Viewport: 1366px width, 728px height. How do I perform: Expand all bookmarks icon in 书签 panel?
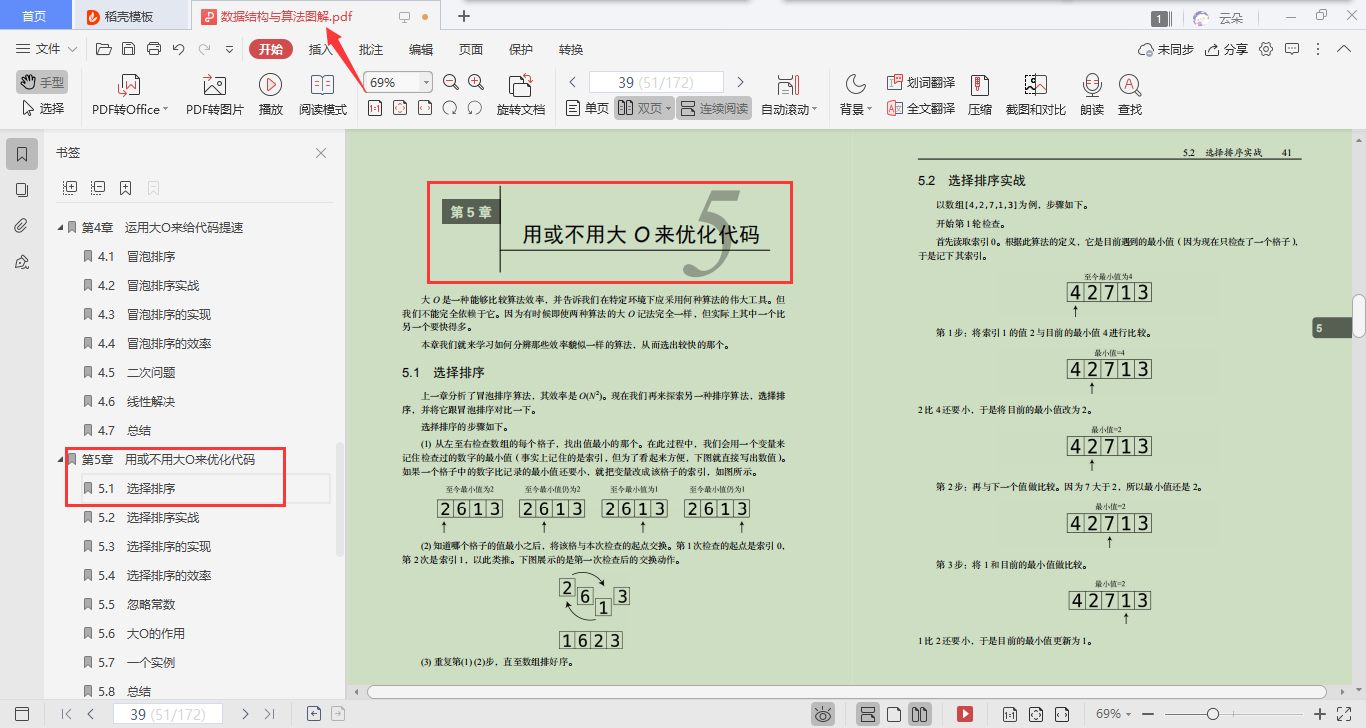click(x=70, y=187)
